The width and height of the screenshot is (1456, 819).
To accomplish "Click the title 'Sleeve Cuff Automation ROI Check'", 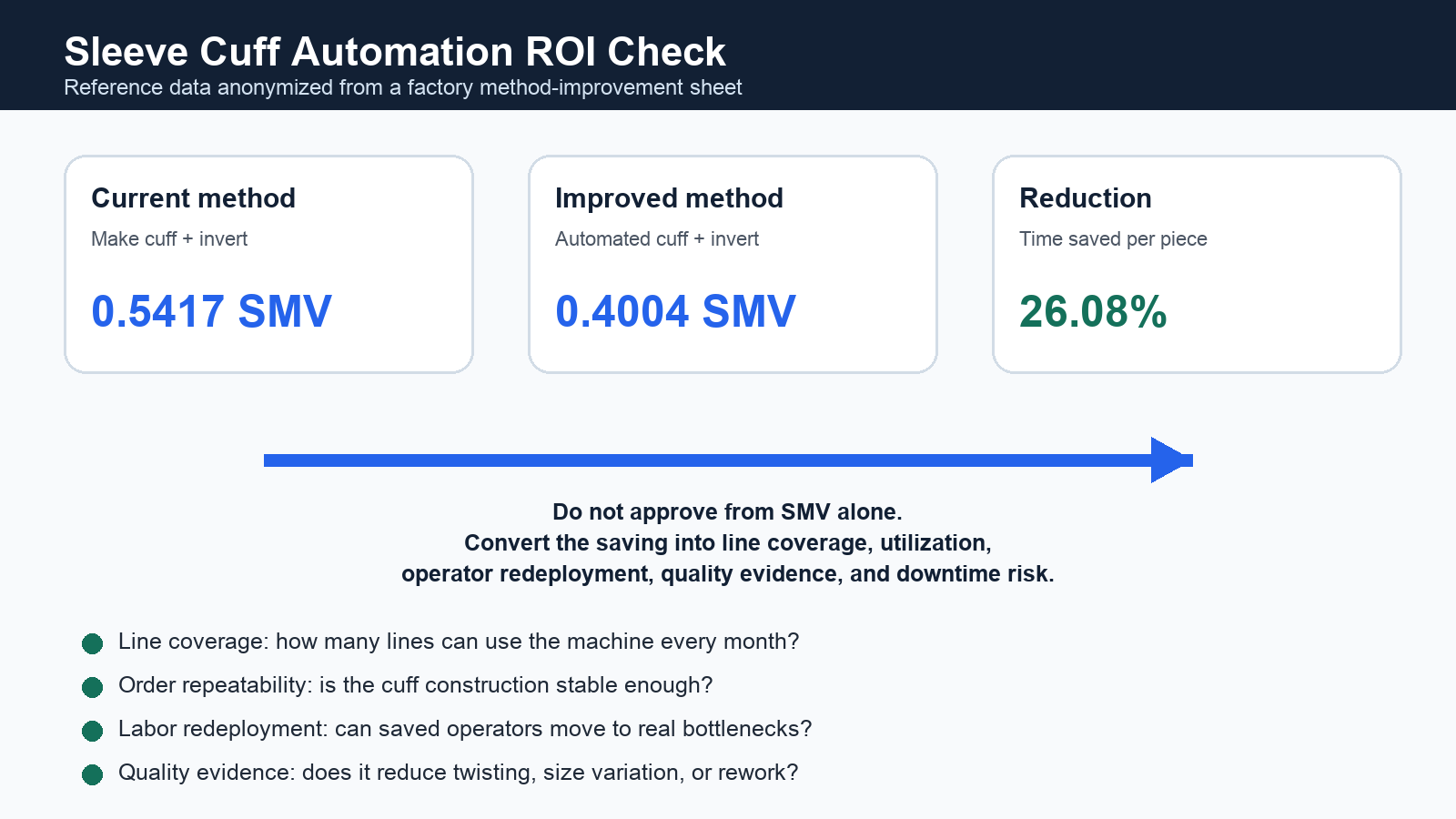I will 395,52.
